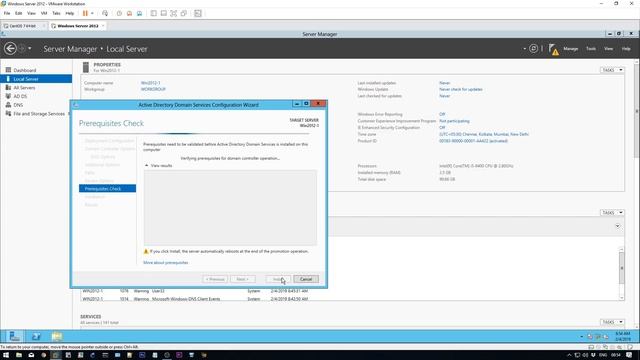This screenshot has width=640, height=360.
Task: Select Prerequisites Check wizard step
Action: coord(107,189)
